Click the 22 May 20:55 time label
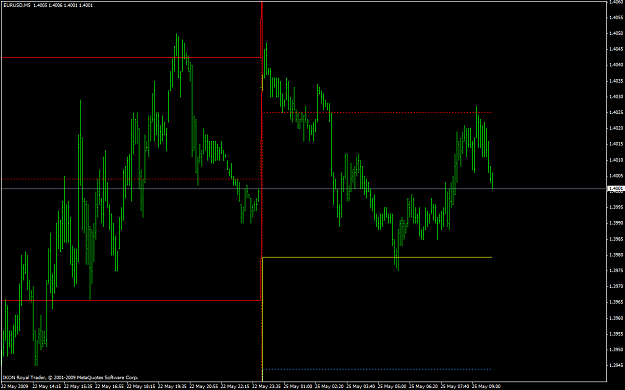The width and height of the screenshot is (625, 390). (204, 386)
